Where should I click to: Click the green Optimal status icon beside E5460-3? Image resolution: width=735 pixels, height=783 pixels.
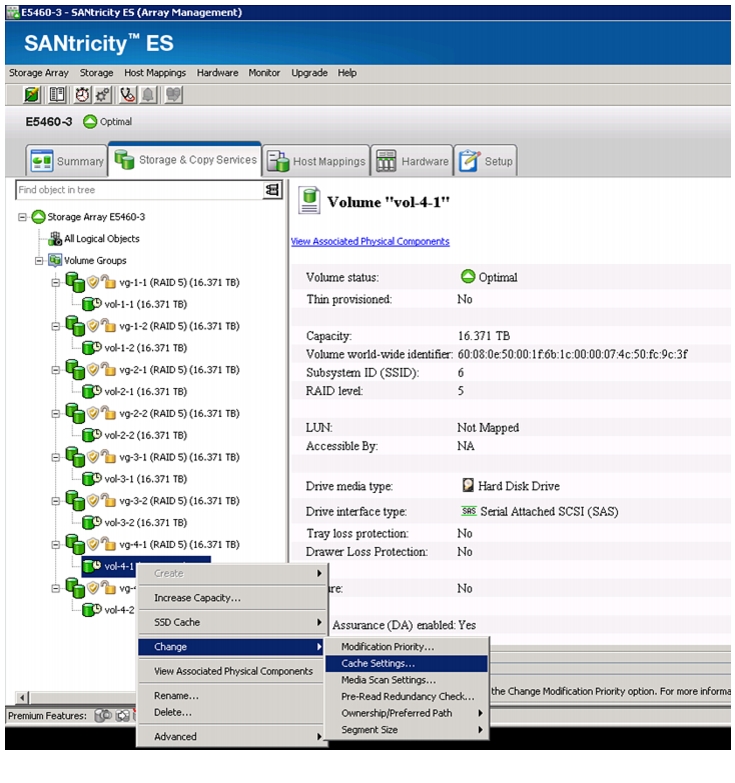point(90,121)
